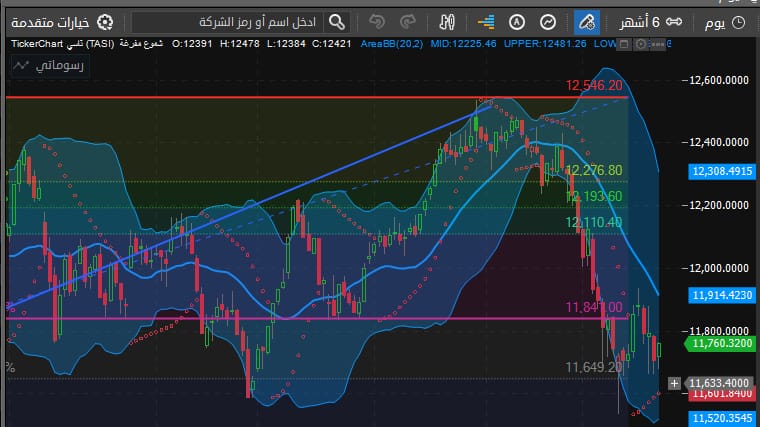Click the undo arrow icon
Viewport: 760px width, 427px height.
tap(376, 21)
